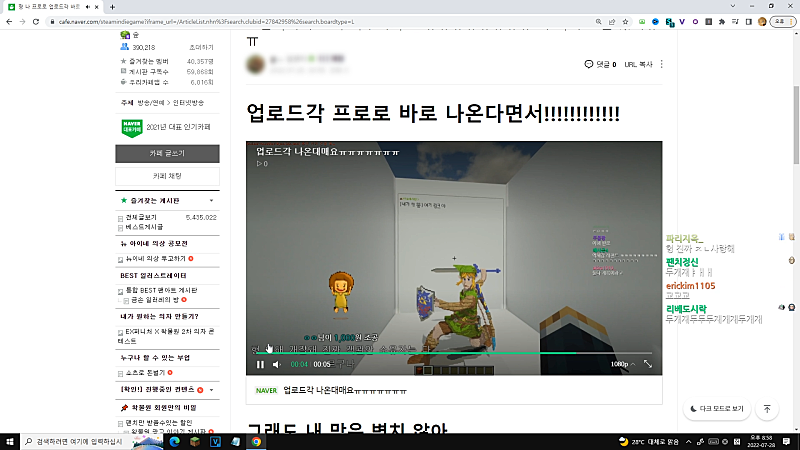800x450 pixels.
Task: Open the 1080p quality selector
Action: coord(622,364)
